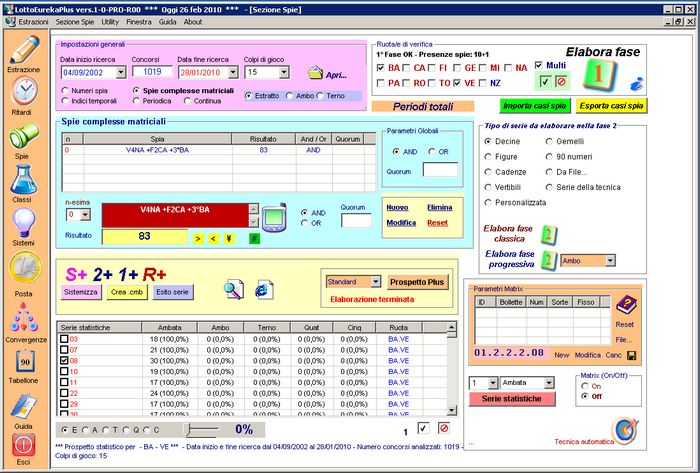The width and height of the screenshot is (700, 473).
Task: Click the Elabora fase classica 2 icon
Action: (549, 234)
